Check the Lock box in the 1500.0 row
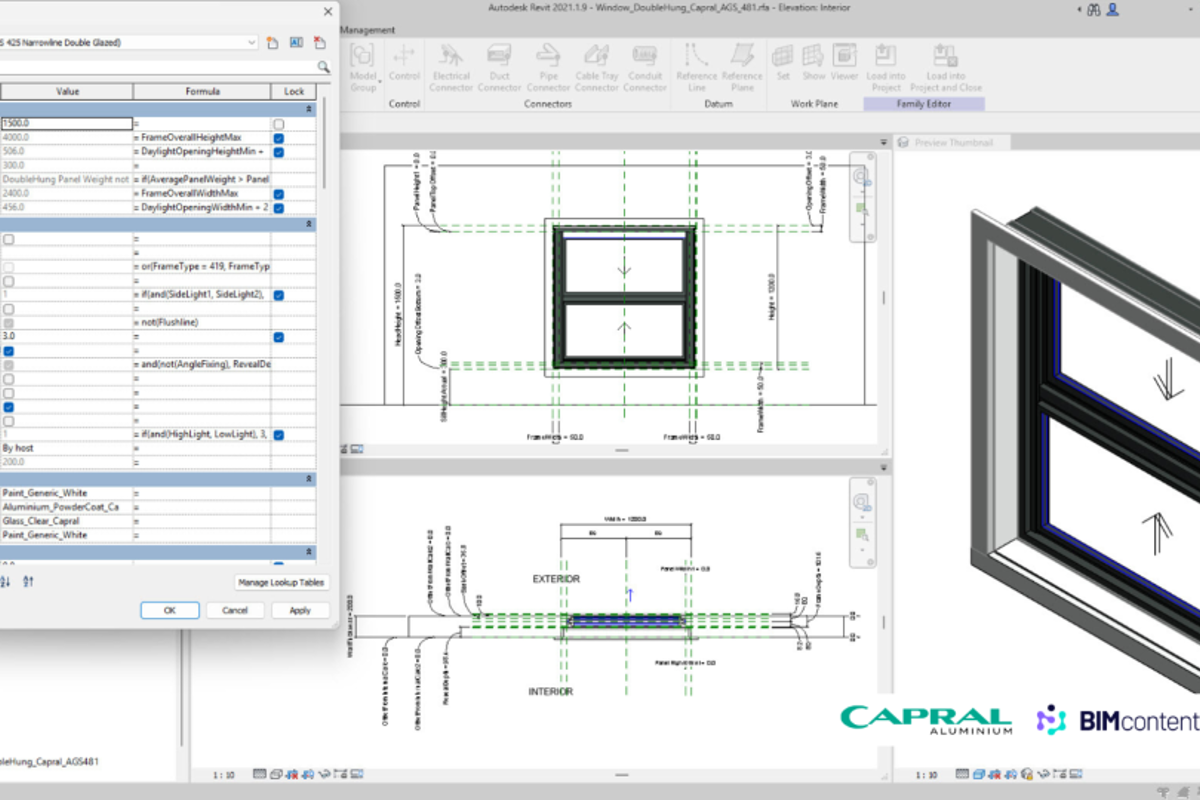The width and height of the screenshot is (1200, 800). [x=279, y=124]
